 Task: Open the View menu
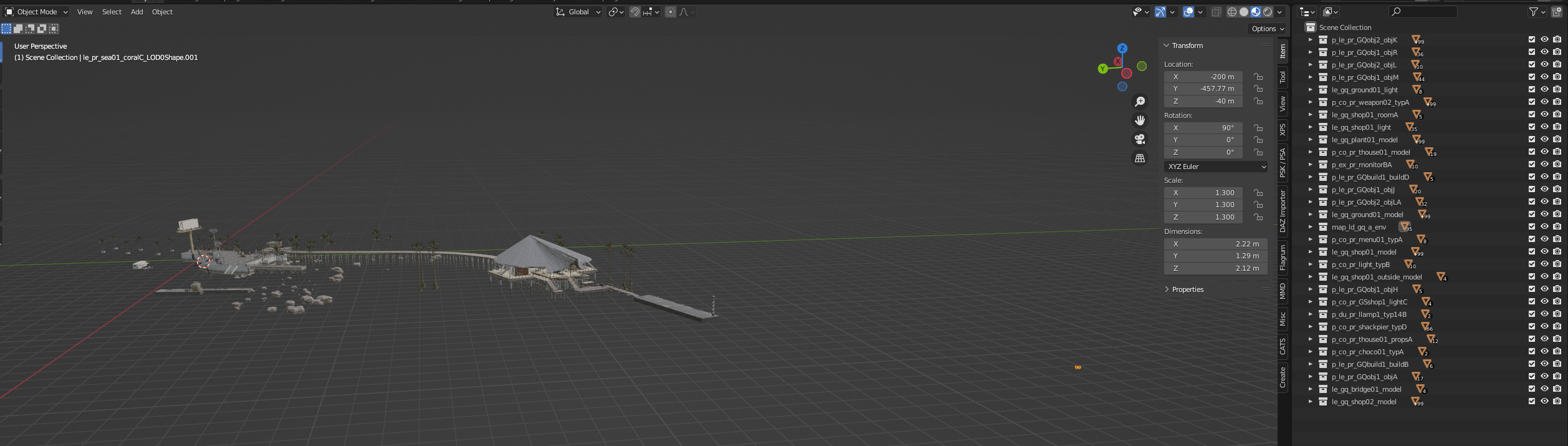coord(85,12)
